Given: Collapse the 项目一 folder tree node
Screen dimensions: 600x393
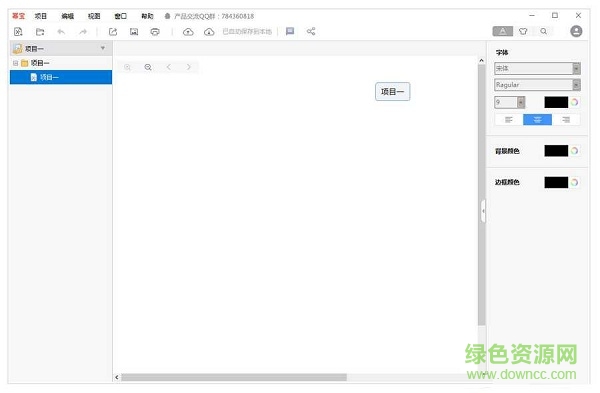Looking at the screenshot, I should tap(15, 63).
